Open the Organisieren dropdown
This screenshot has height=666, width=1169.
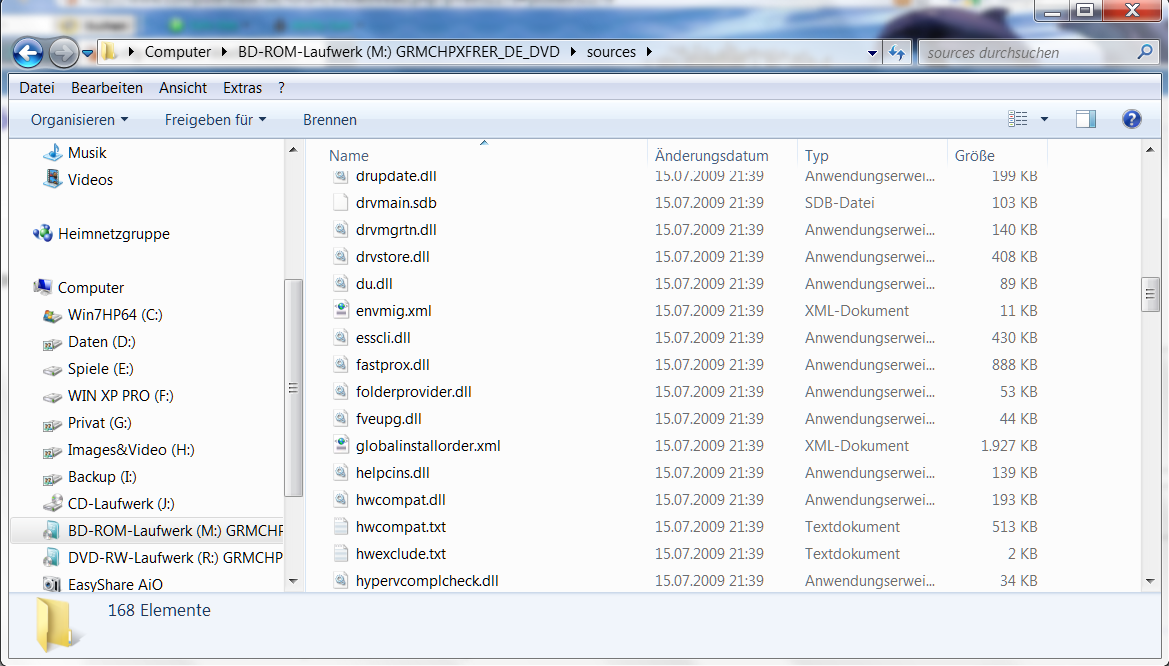(x=79, y=119)
